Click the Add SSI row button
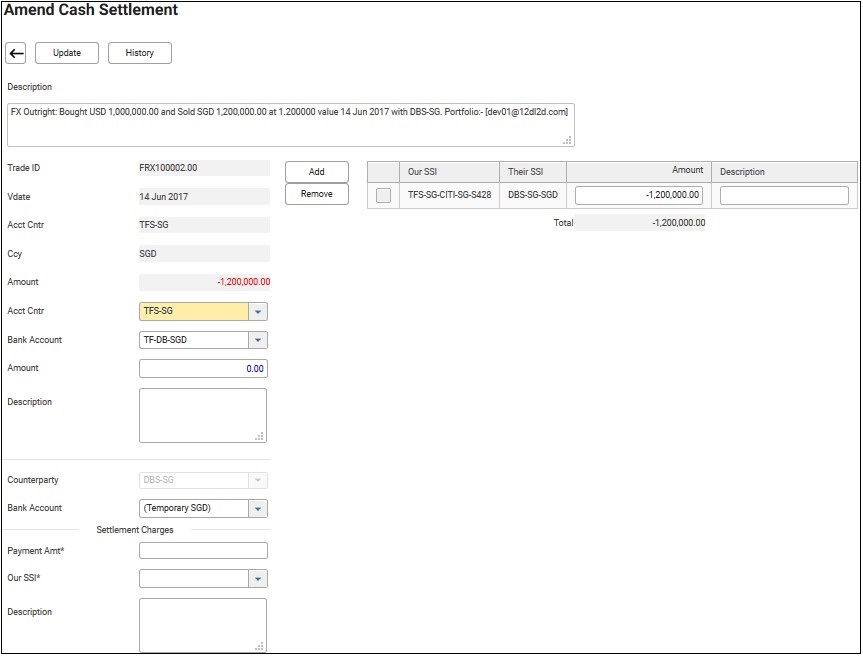 point(316,172)
